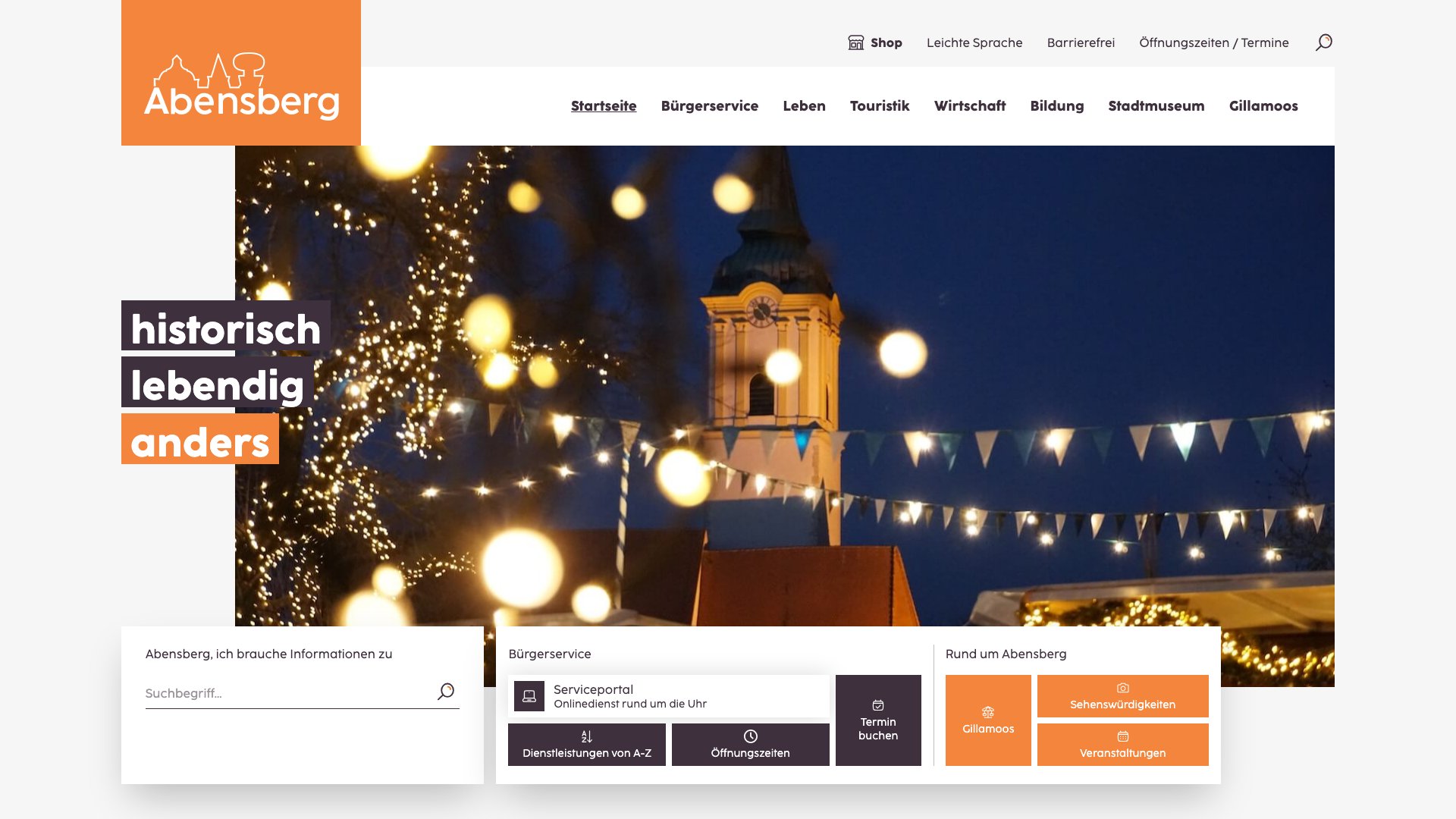
Task: Click the Termin buchen button
Action: click(877, 720)
